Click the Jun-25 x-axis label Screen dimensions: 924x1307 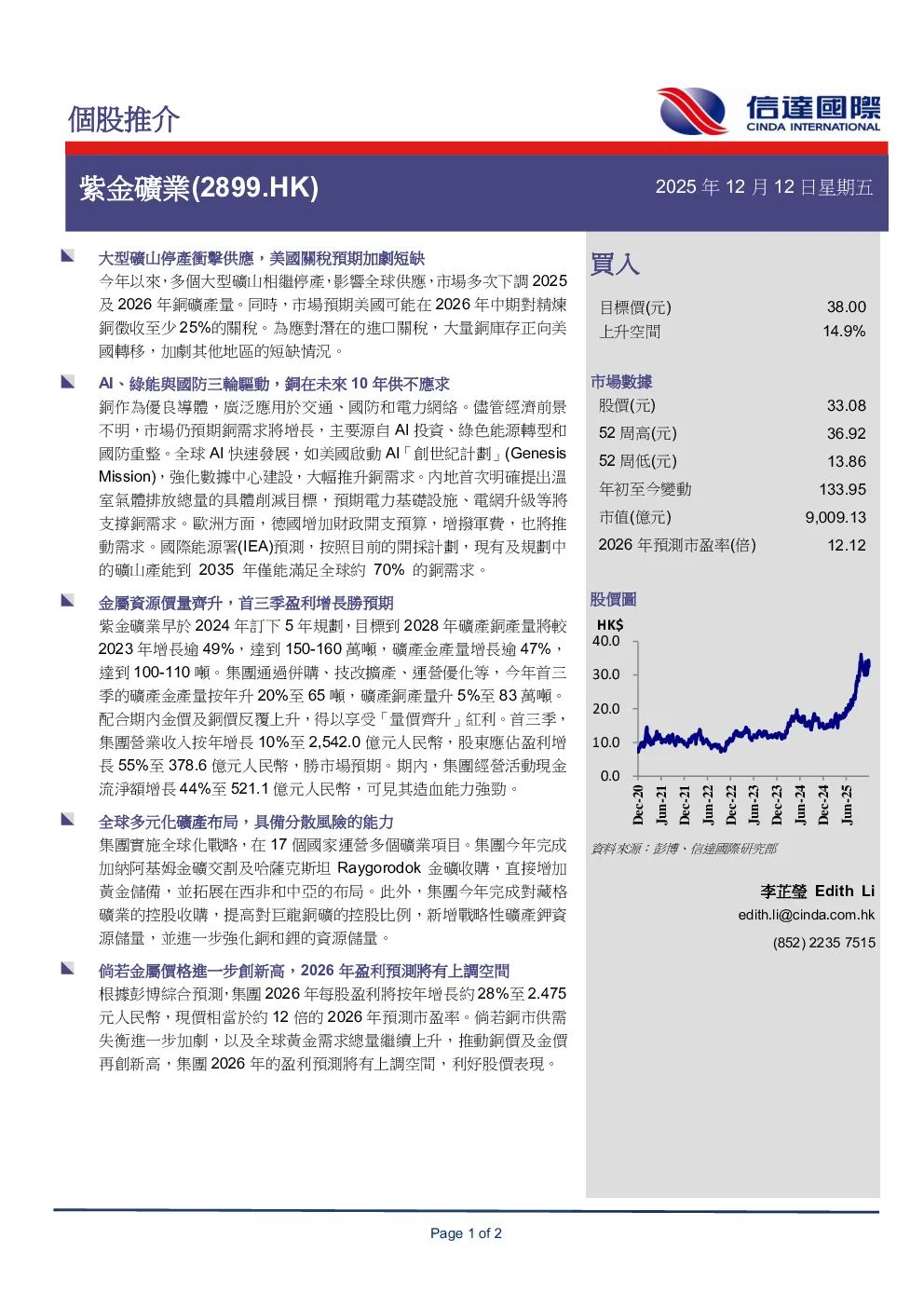(x=847, y=805)
